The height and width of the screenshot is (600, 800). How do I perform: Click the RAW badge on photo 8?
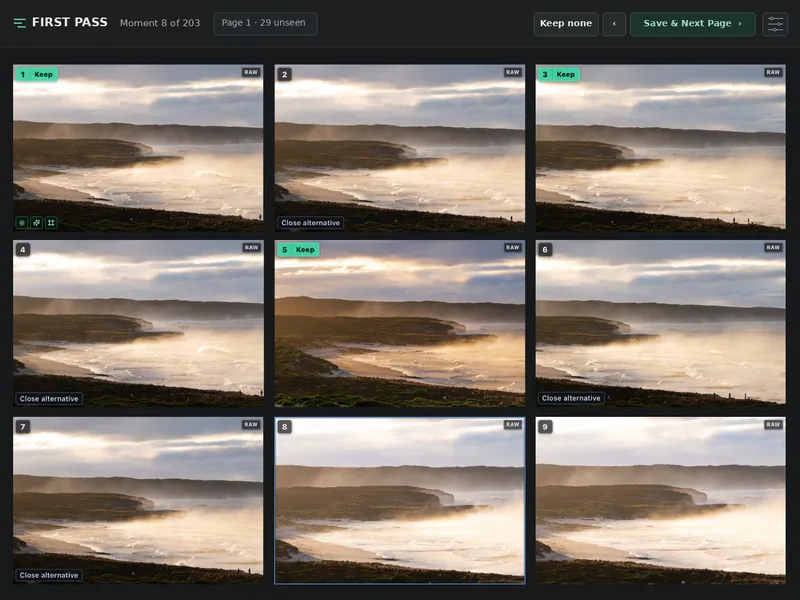(512, 424)
